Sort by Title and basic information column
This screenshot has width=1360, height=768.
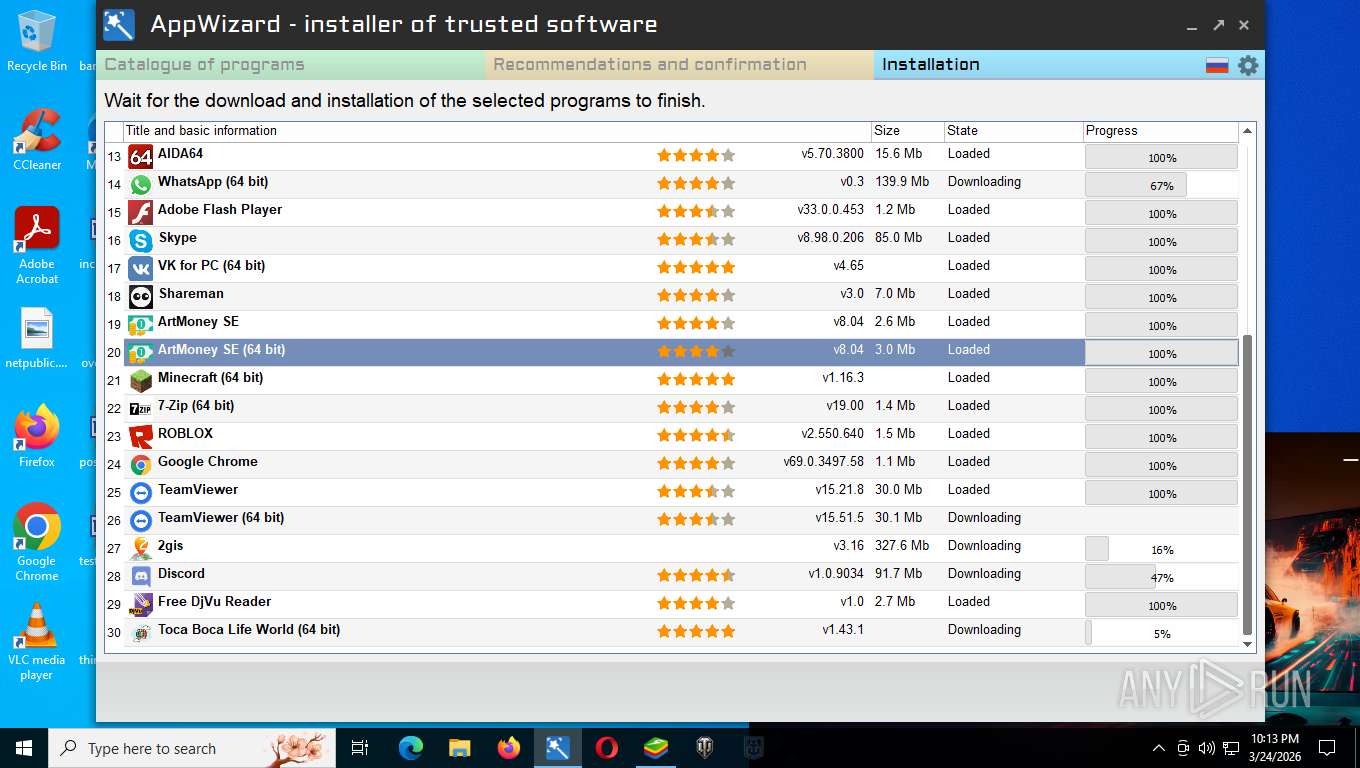(x=497, y=131)
